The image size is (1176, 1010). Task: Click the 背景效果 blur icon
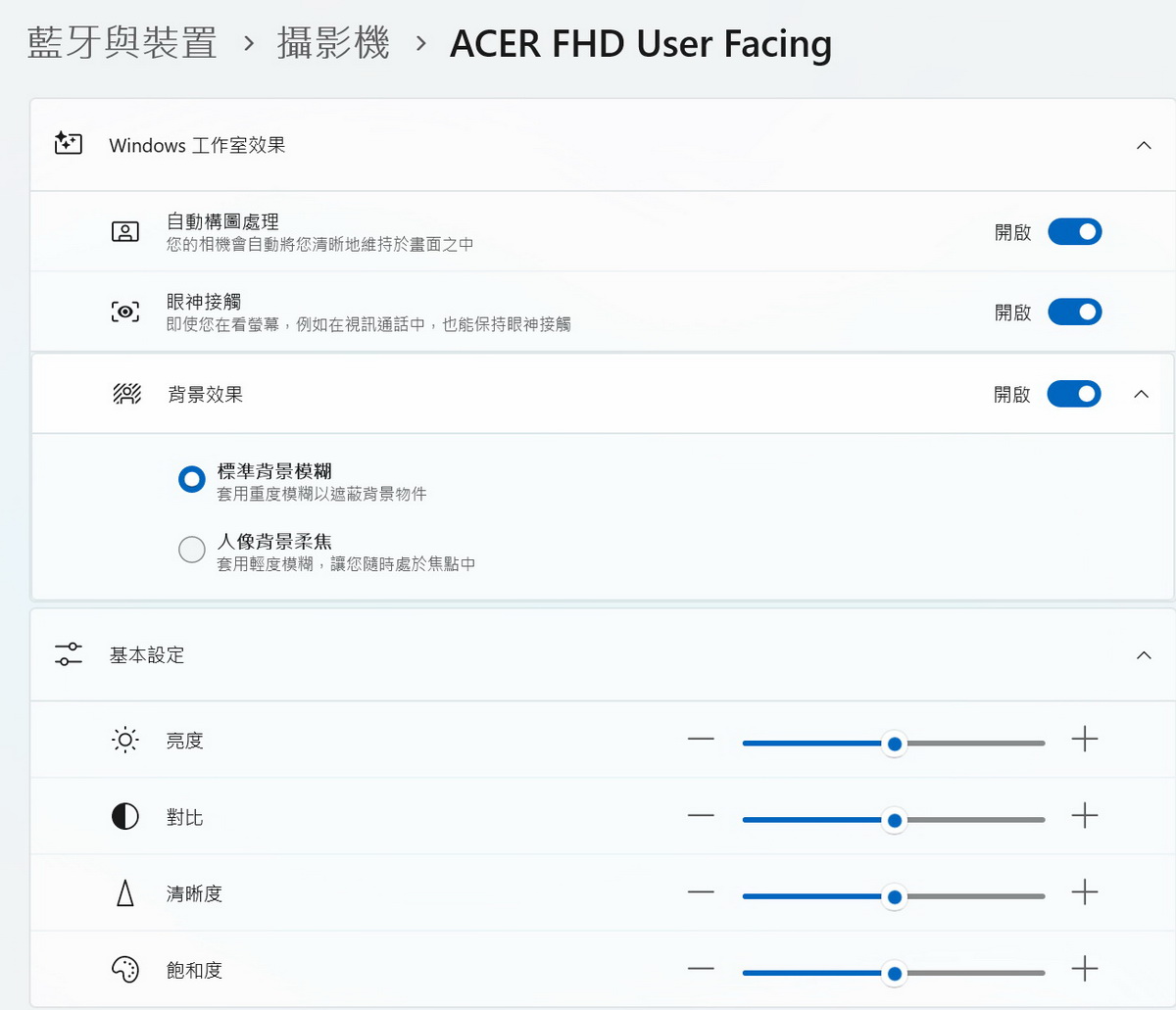126,394
